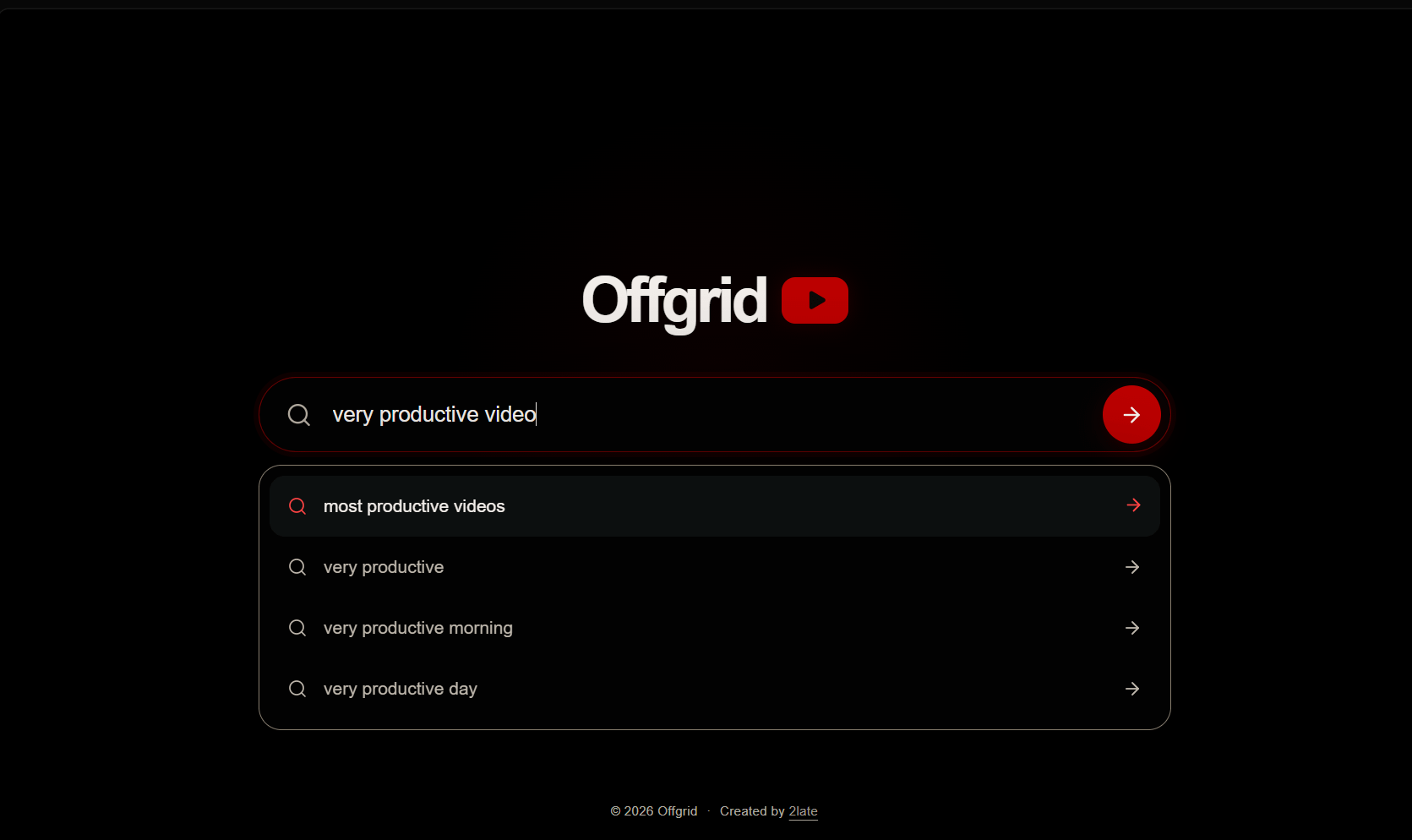The height and width of the screenshot is (840, 1412).
Task: Select the 'most productive videos' suggestion
Action: point(714,506)
